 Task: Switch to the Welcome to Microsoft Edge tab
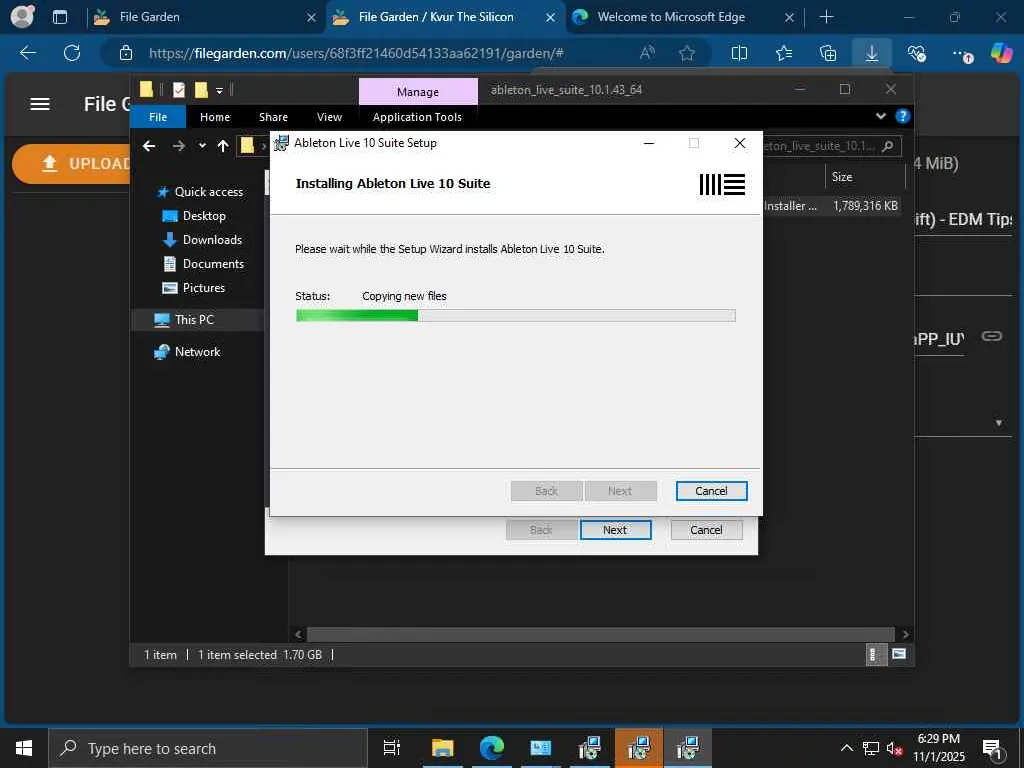pos(682,17)
